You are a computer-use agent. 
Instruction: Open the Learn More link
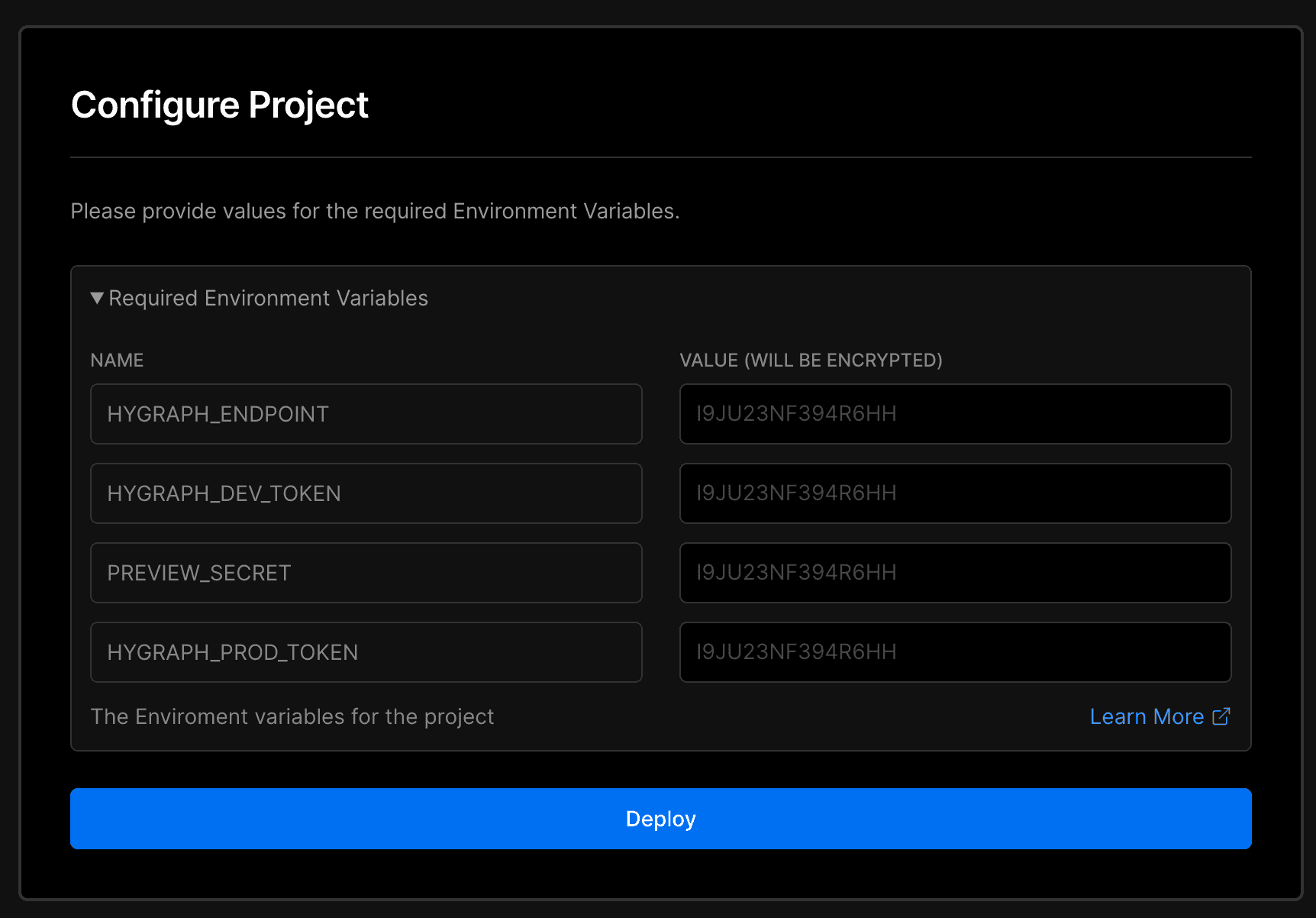point(1147,716)
